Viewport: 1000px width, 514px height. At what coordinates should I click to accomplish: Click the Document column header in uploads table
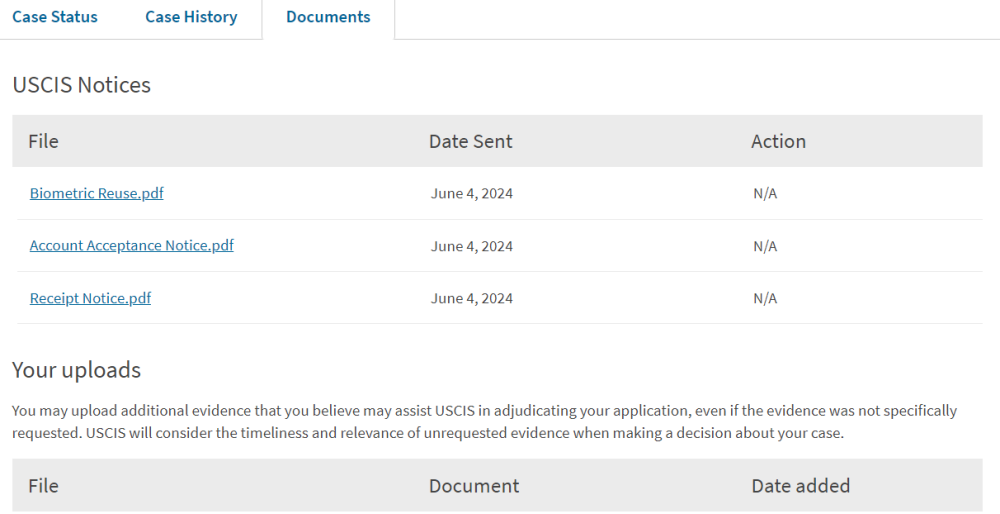click(x=474, y=486)
